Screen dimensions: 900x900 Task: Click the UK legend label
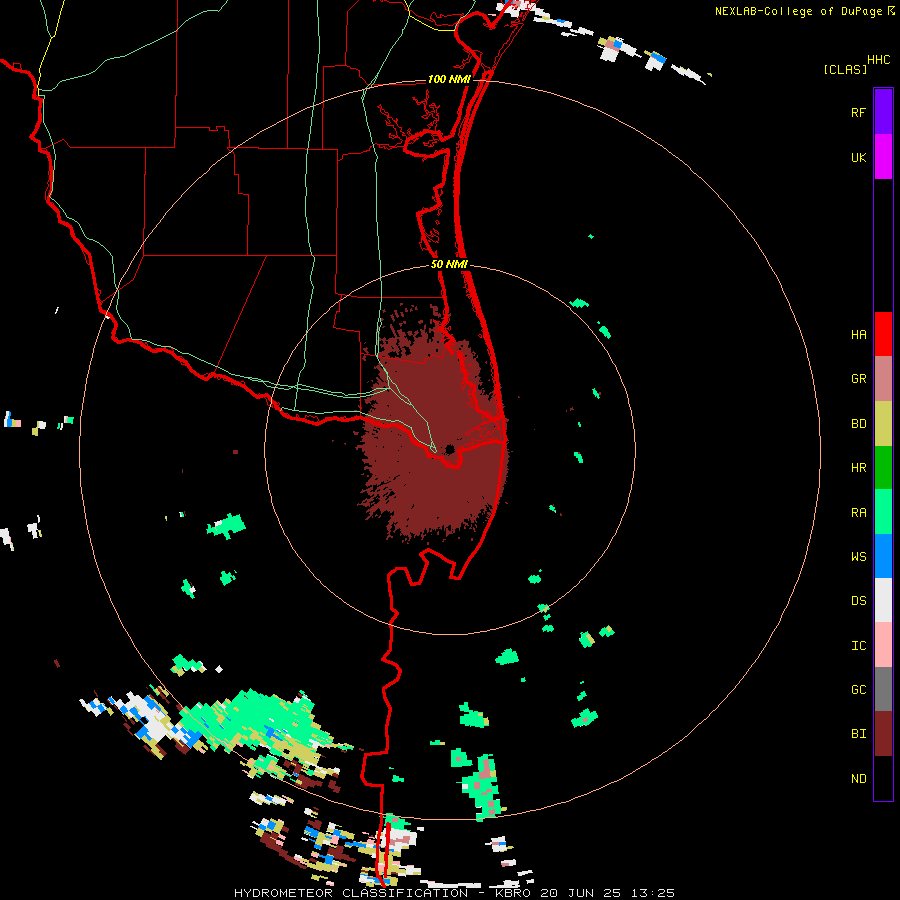click(858, 157)
